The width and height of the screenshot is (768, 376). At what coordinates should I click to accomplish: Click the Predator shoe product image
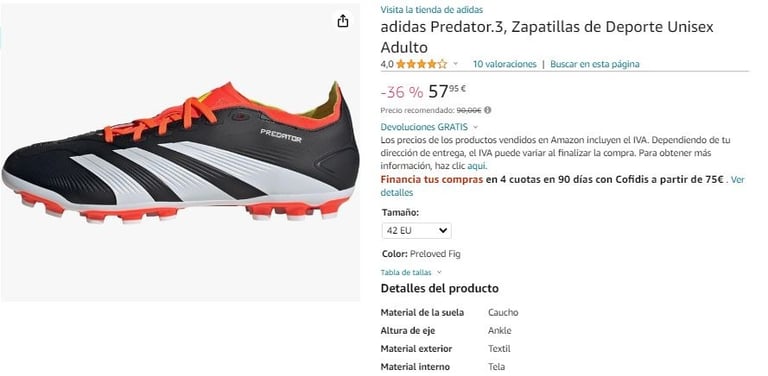pos(180,152)
